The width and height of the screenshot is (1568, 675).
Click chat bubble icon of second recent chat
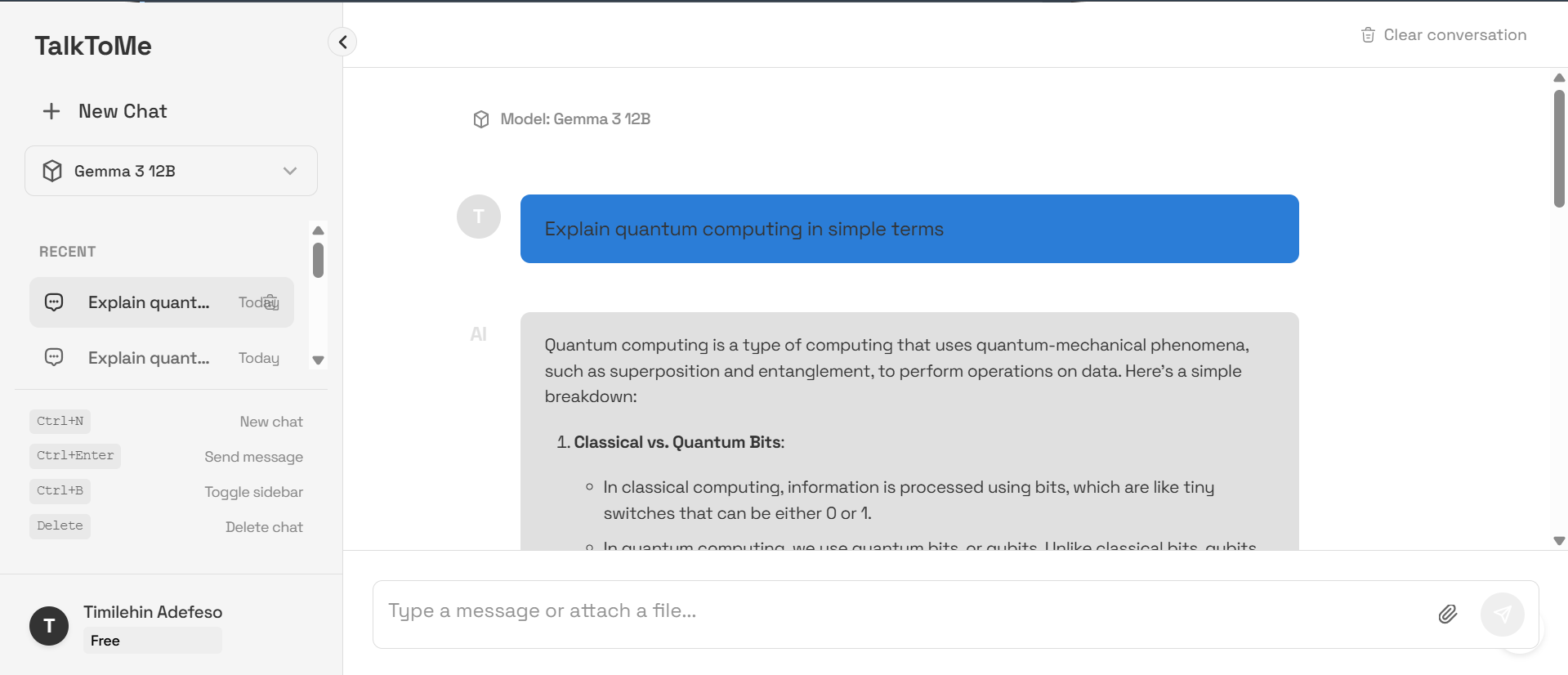point(54,357)
